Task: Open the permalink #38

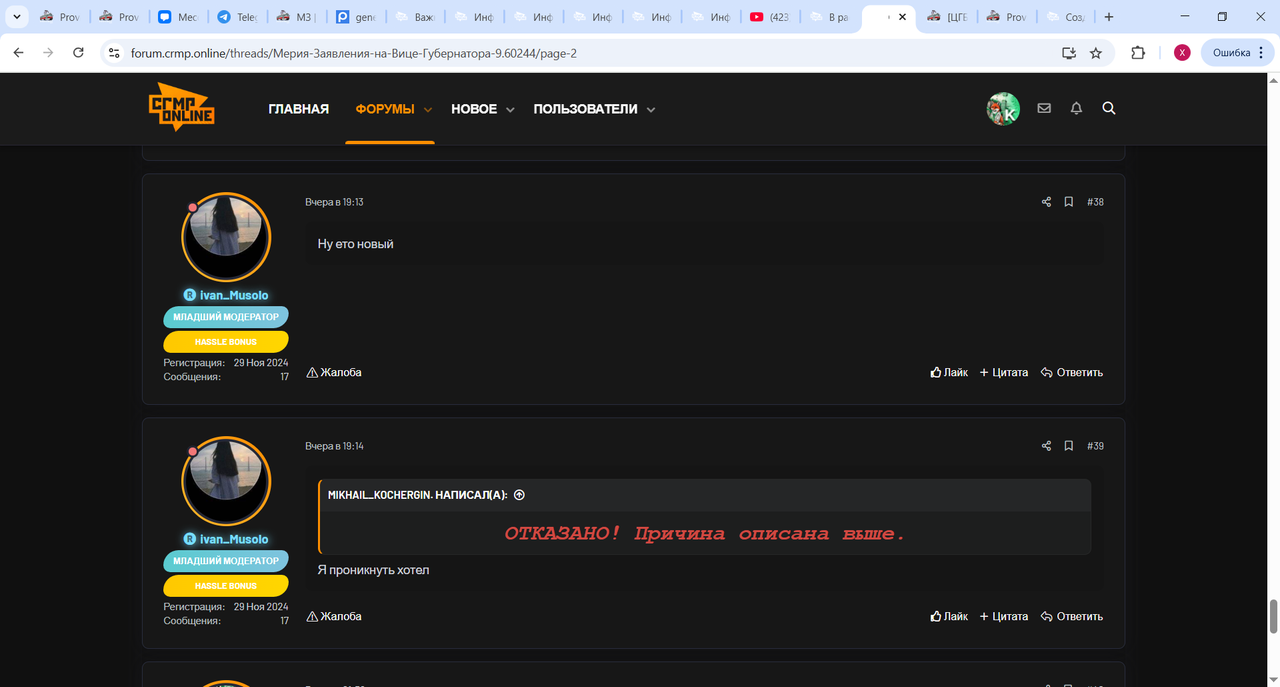Action: tap(1095, 202)
